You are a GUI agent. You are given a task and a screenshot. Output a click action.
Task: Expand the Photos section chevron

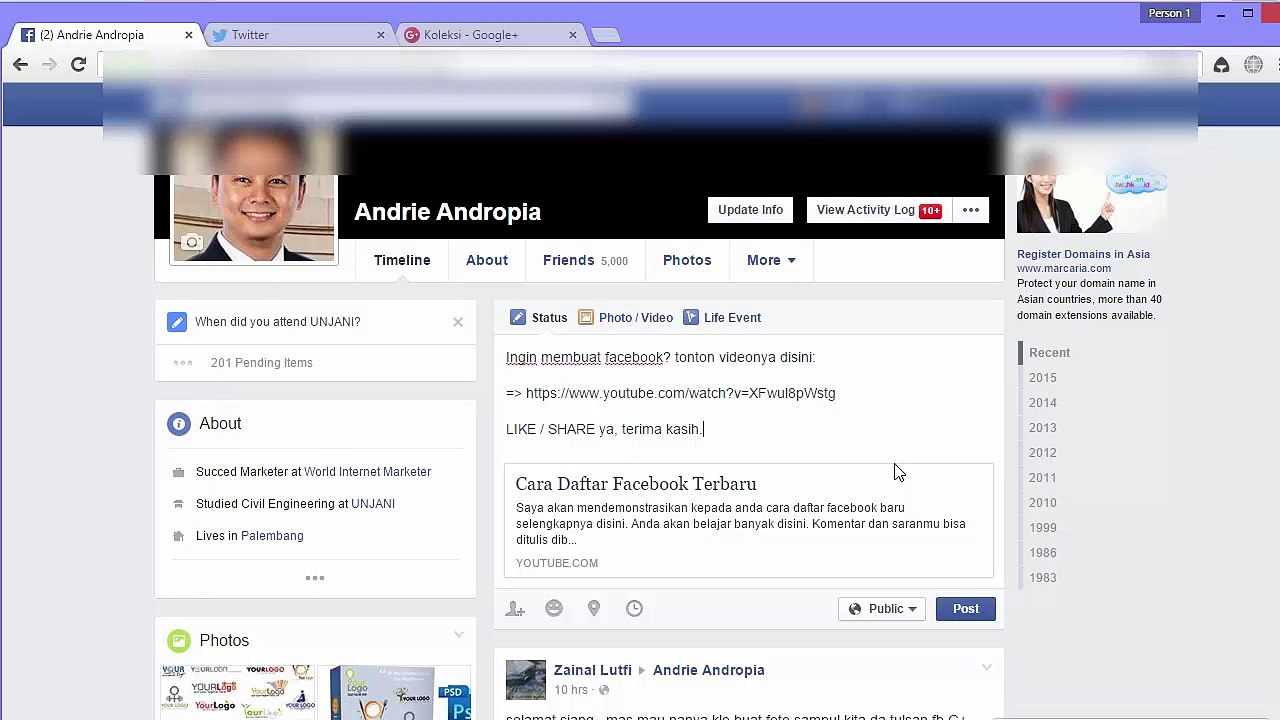tap(459, 635)
